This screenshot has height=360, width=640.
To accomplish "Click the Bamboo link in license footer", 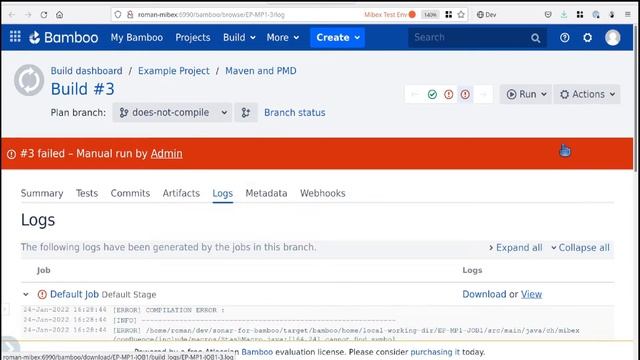I will tap(257, 352).
